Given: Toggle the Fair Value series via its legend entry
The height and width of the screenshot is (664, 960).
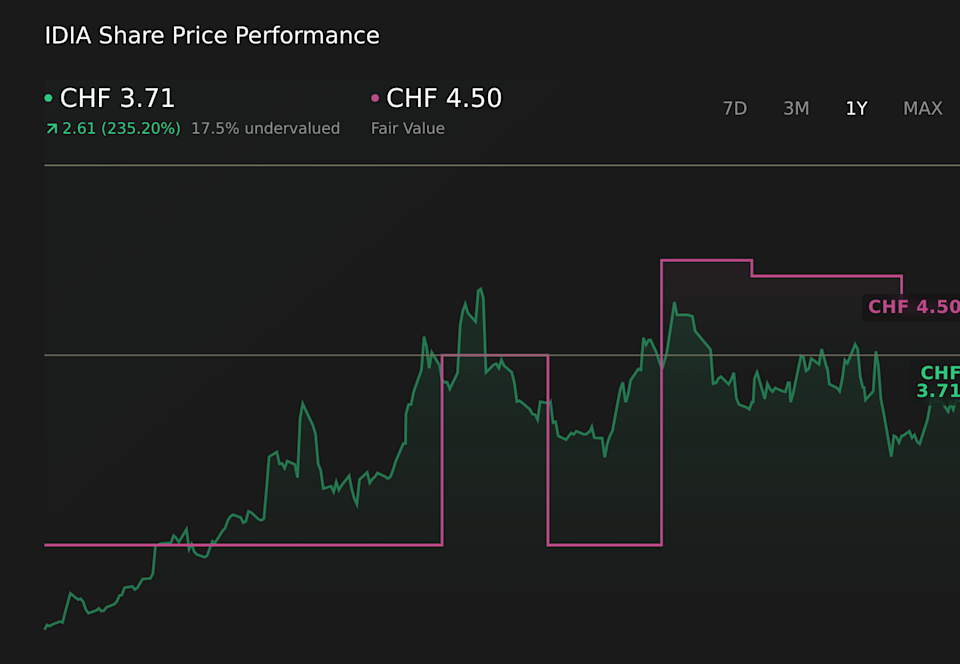Looking at the screenshot, I should coord(443,98).
